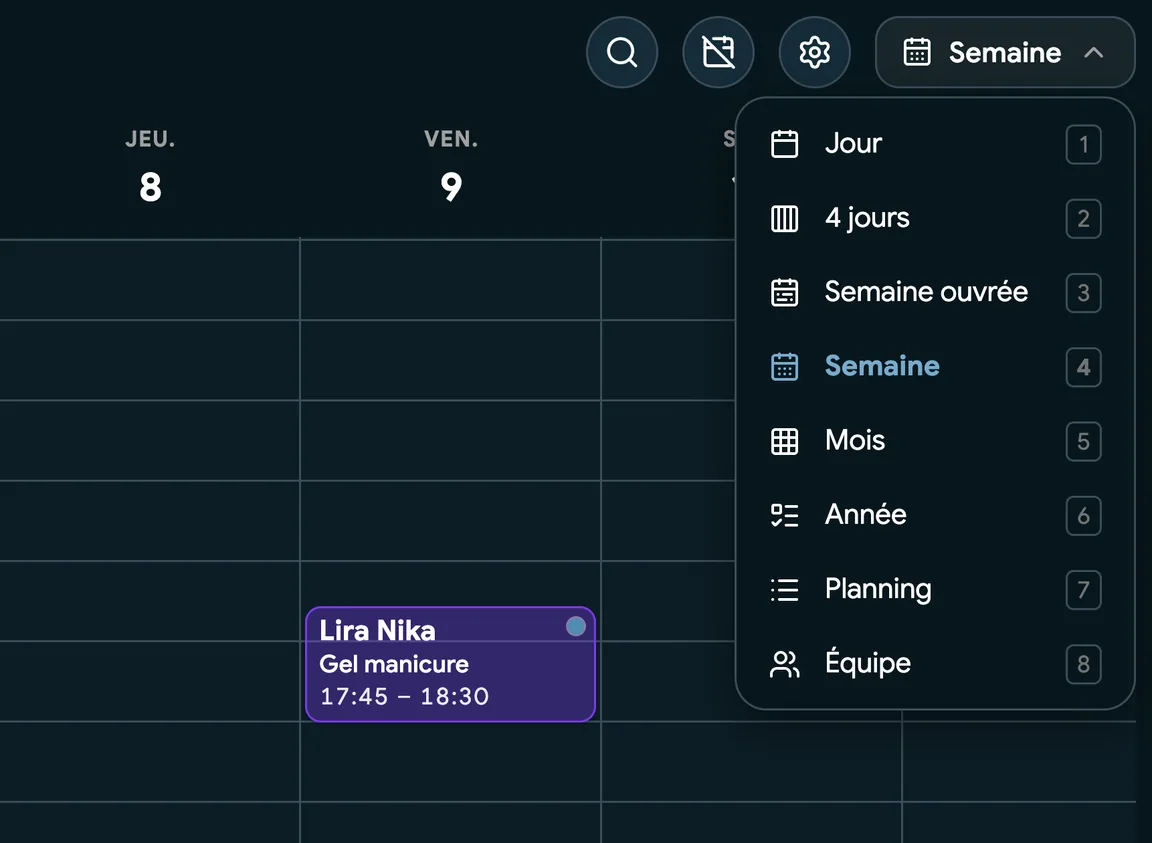Click shortcut key badge 2
This screenshot has height=843, width=1152.
[x=1083, y=219]
